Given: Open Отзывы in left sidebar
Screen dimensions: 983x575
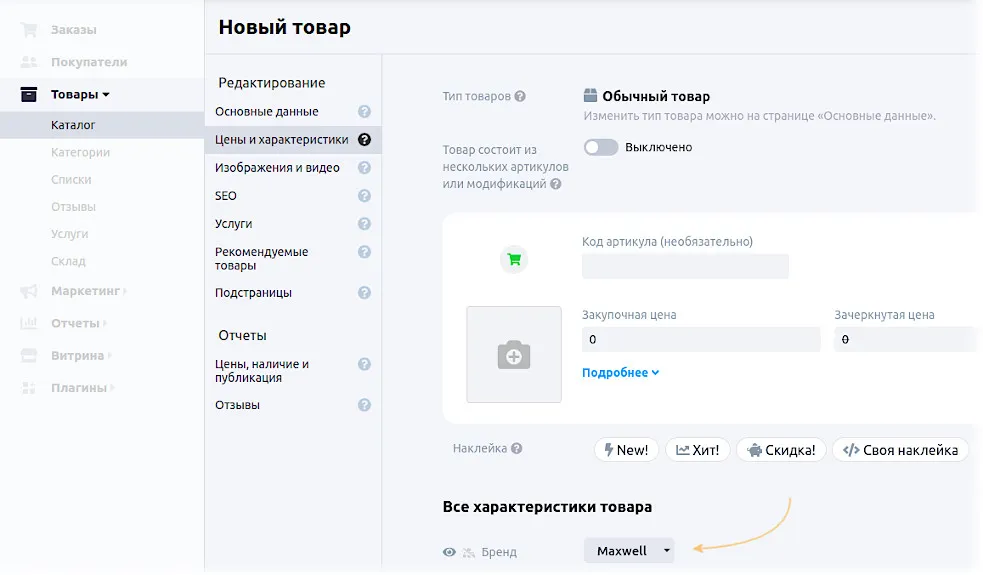Looking at the screenshot, I should (x=73, y=207).
